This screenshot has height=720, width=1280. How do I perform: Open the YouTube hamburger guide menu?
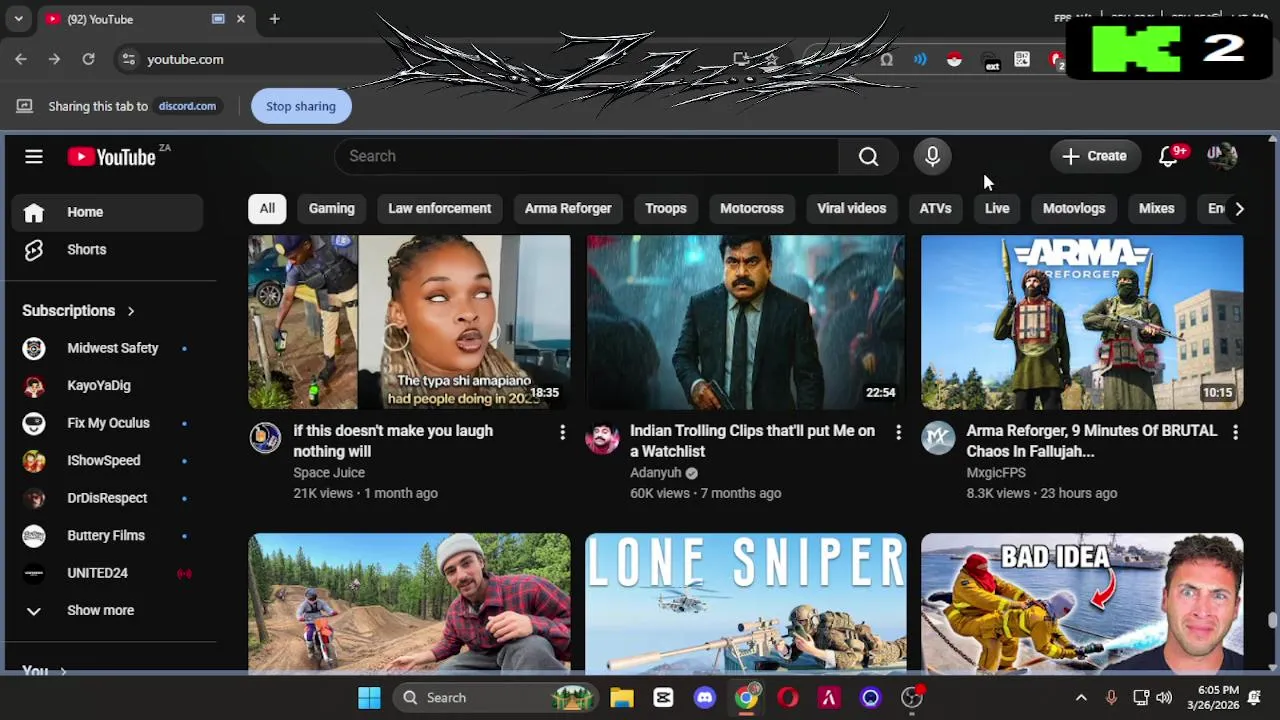click(x=34, y=156)
